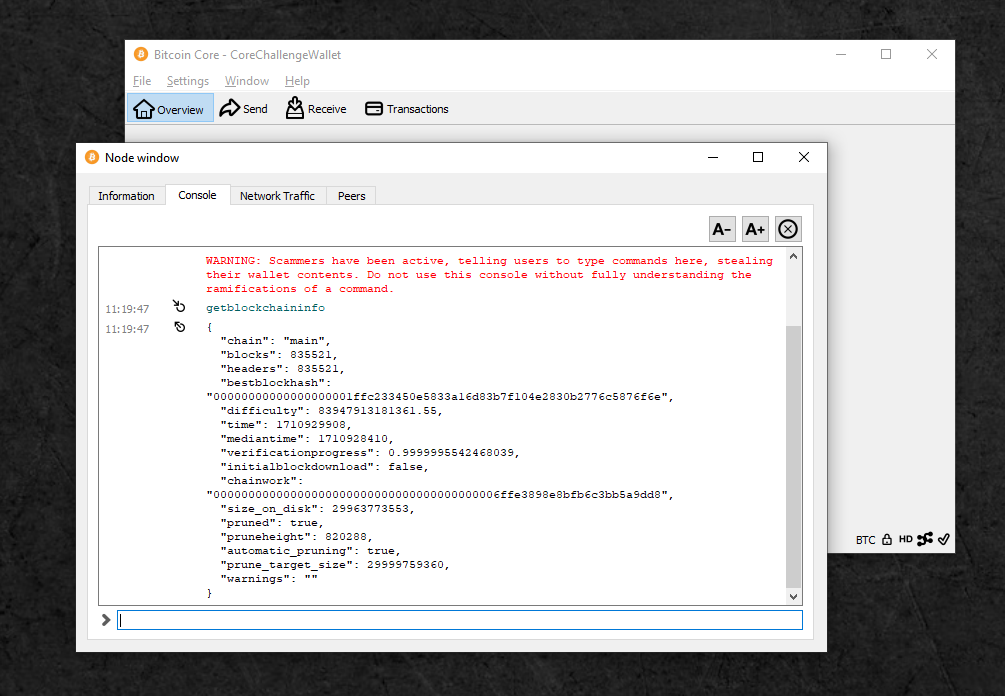Click the "prune_target_size" line
This screenshot has width=1005, height=696.
335,565
